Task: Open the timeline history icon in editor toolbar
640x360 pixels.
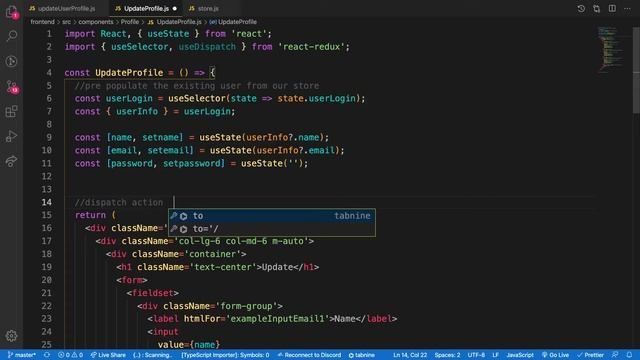Action: tap(581, 8)
